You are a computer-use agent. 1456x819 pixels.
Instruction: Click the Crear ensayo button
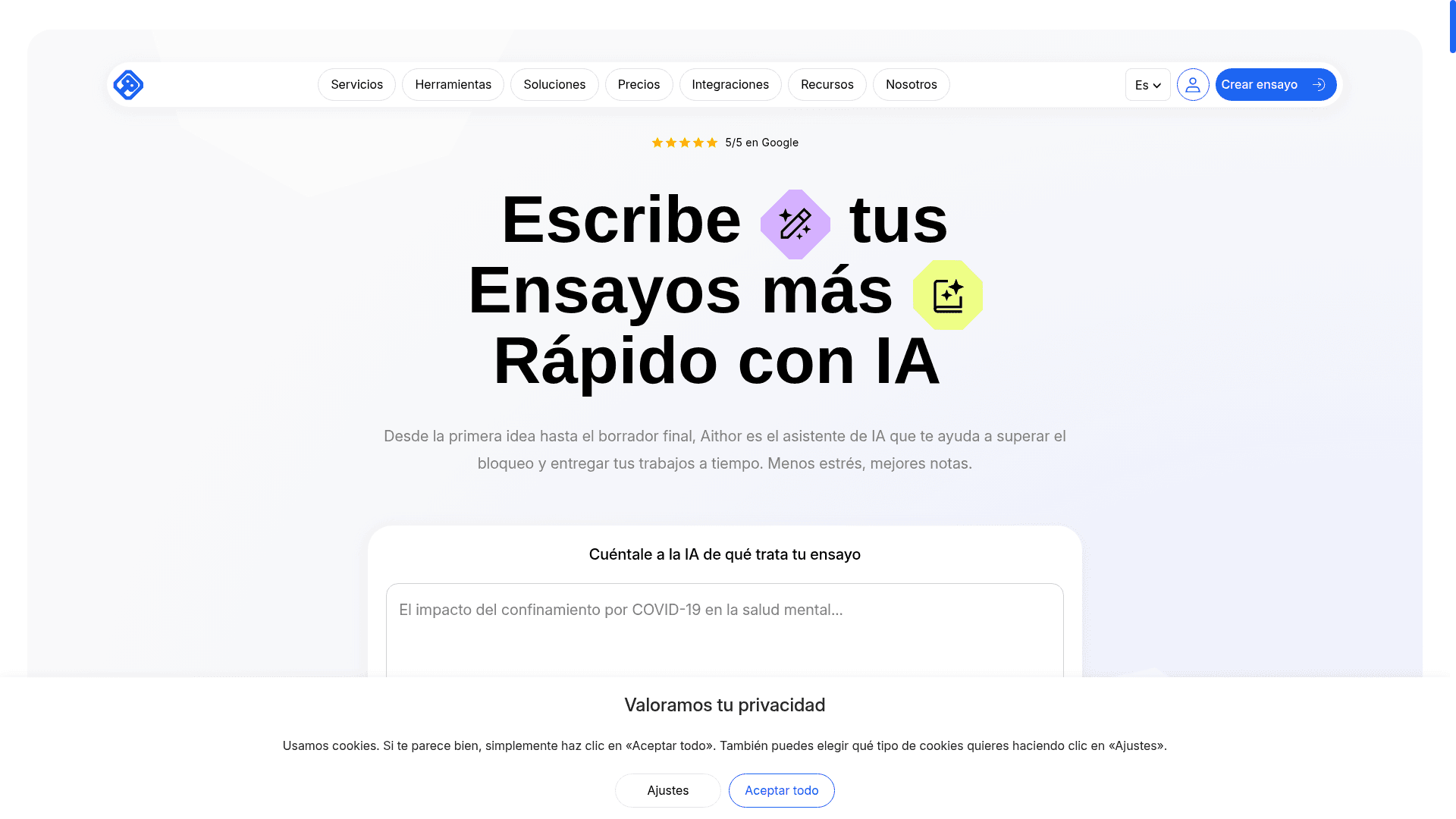(1276, 85)
